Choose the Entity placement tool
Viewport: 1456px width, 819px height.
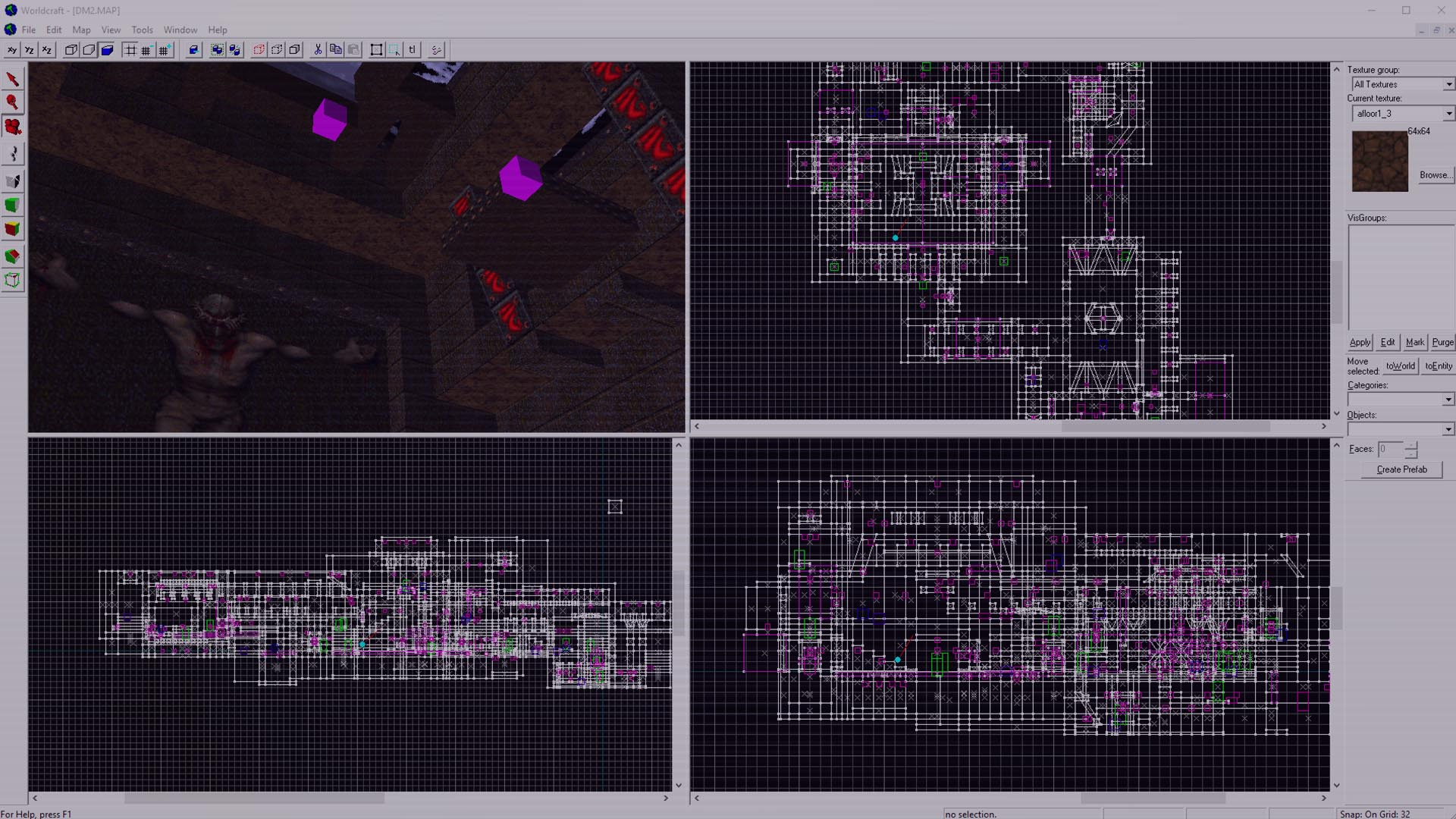coord(13,154)
